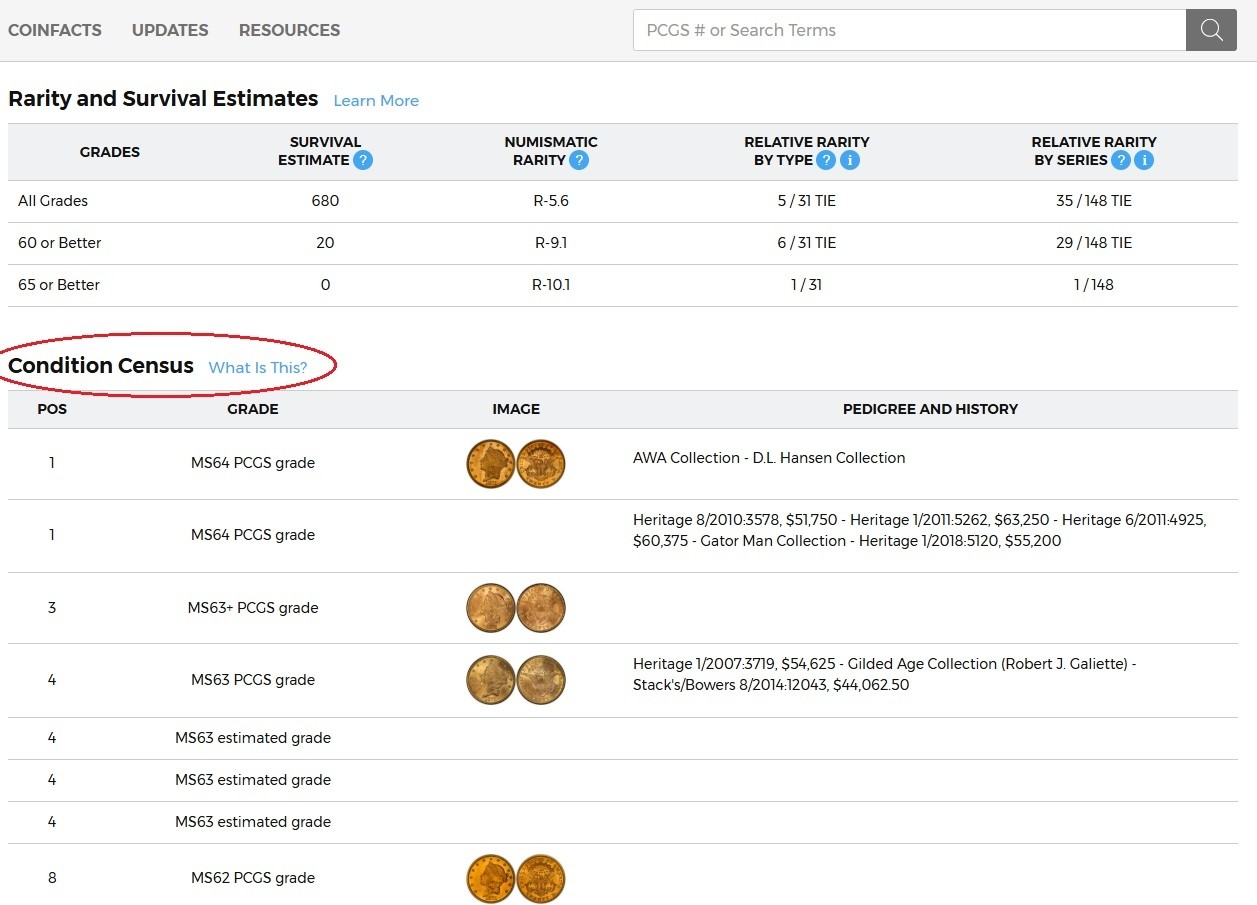The width and height of the screenshot is (1257, 905).
Task: Click Relative Rarity By Series question mark icon
Action: click(1121, 160)
